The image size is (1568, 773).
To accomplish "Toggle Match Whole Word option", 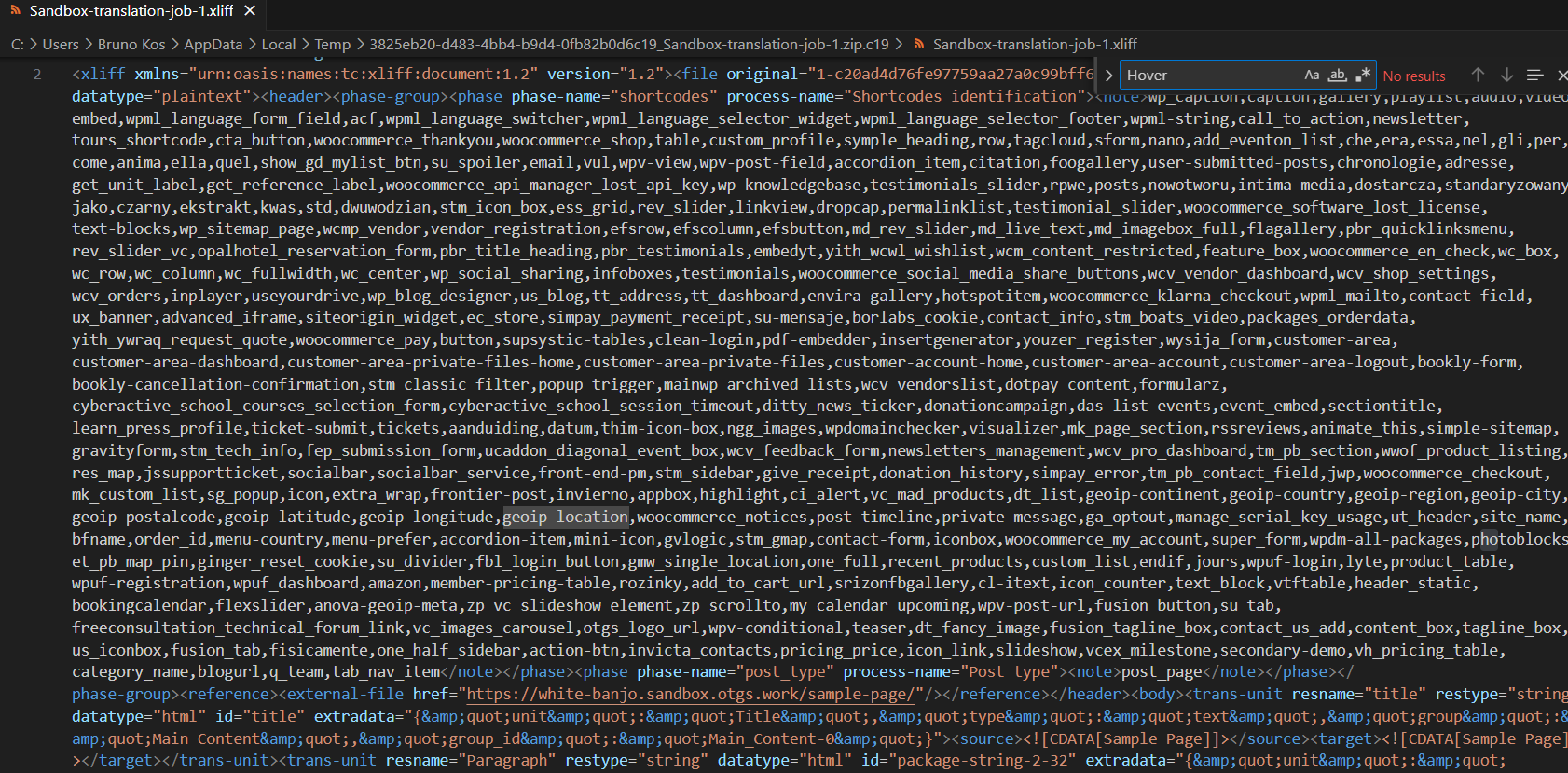I will click(1338, 75).
